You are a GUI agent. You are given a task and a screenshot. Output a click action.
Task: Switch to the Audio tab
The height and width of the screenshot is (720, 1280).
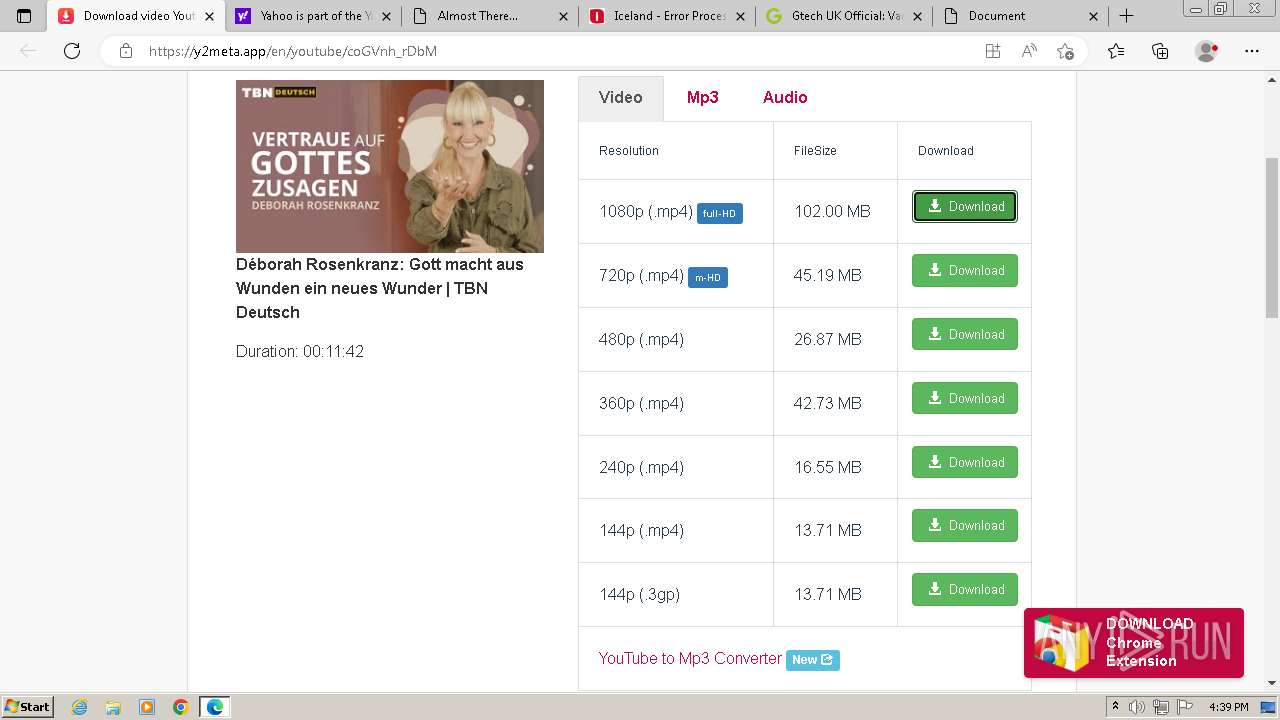(x=785, y=97)
